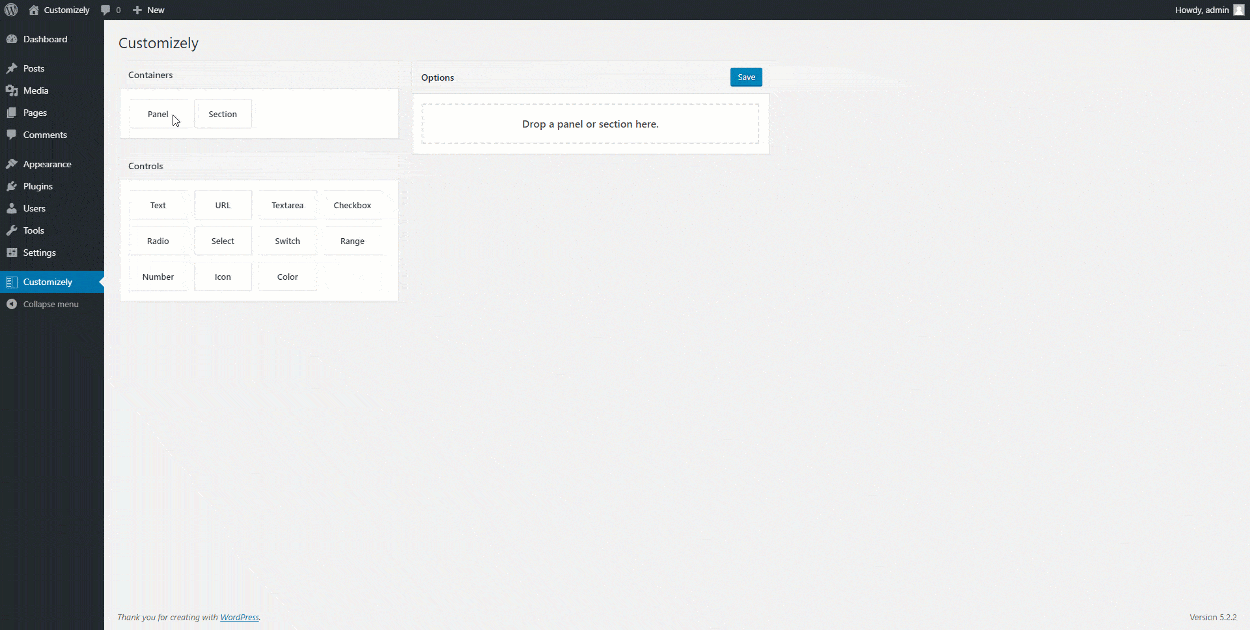Click the Collapse menu label
The height and width of the screenshot is (630, 1250).
[51, 304]
